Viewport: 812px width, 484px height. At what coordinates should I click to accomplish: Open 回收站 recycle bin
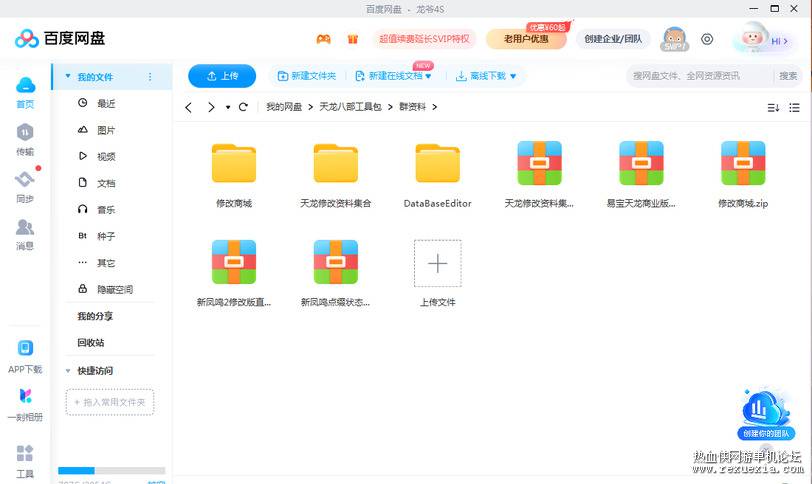pos(91,343)
